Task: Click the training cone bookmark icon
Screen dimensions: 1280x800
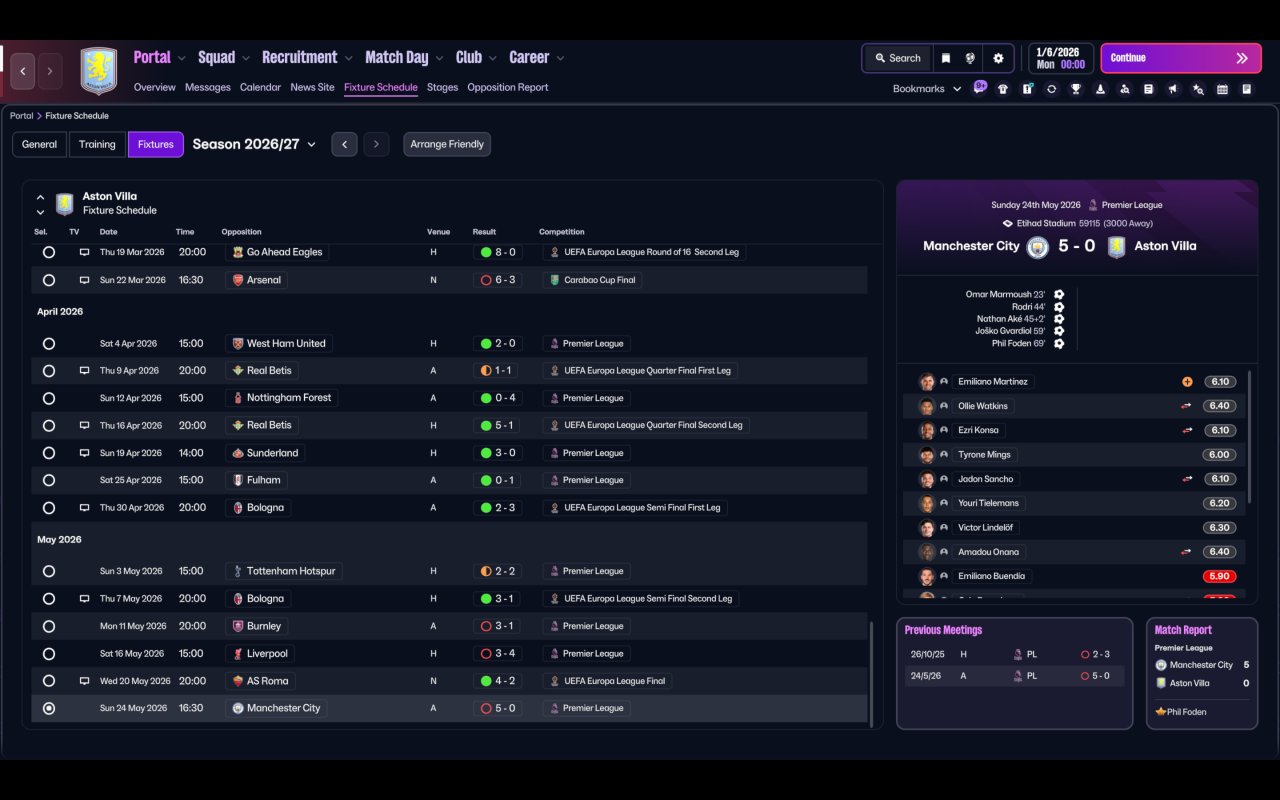Action: 1100,89
